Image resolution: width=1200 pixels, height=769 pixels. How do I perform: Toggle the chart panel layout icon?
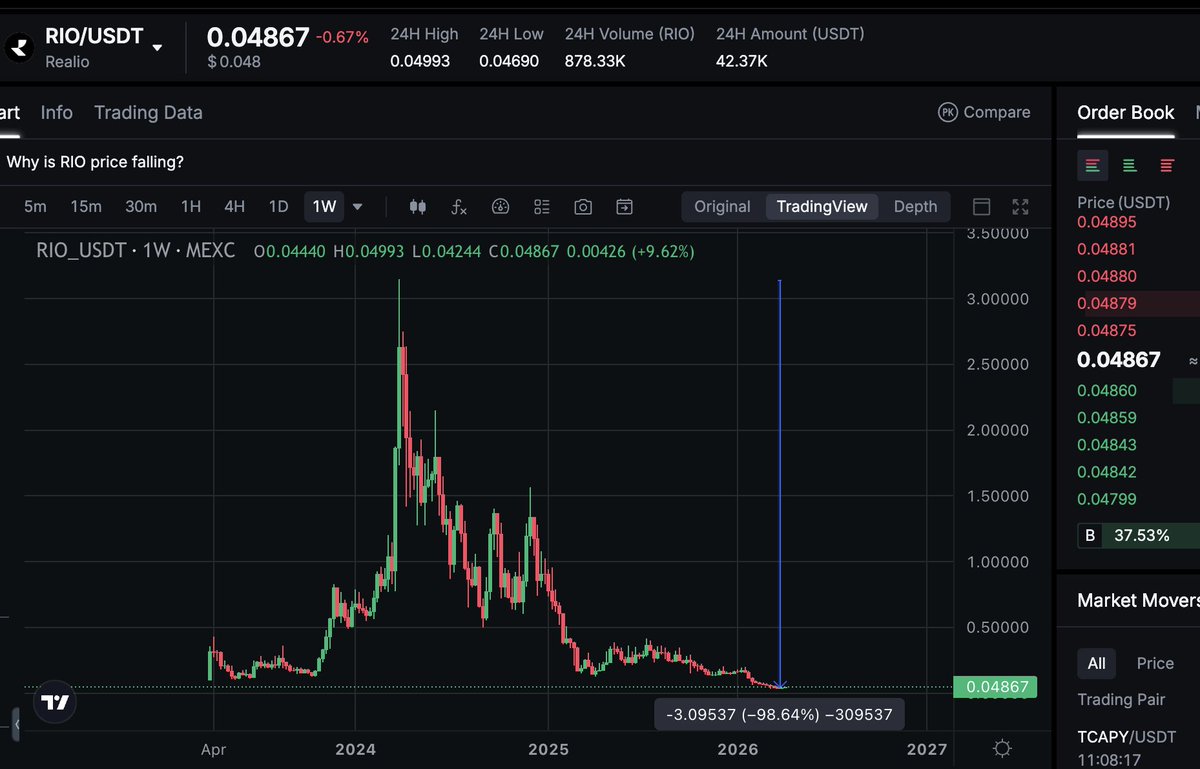pos(982,207)
